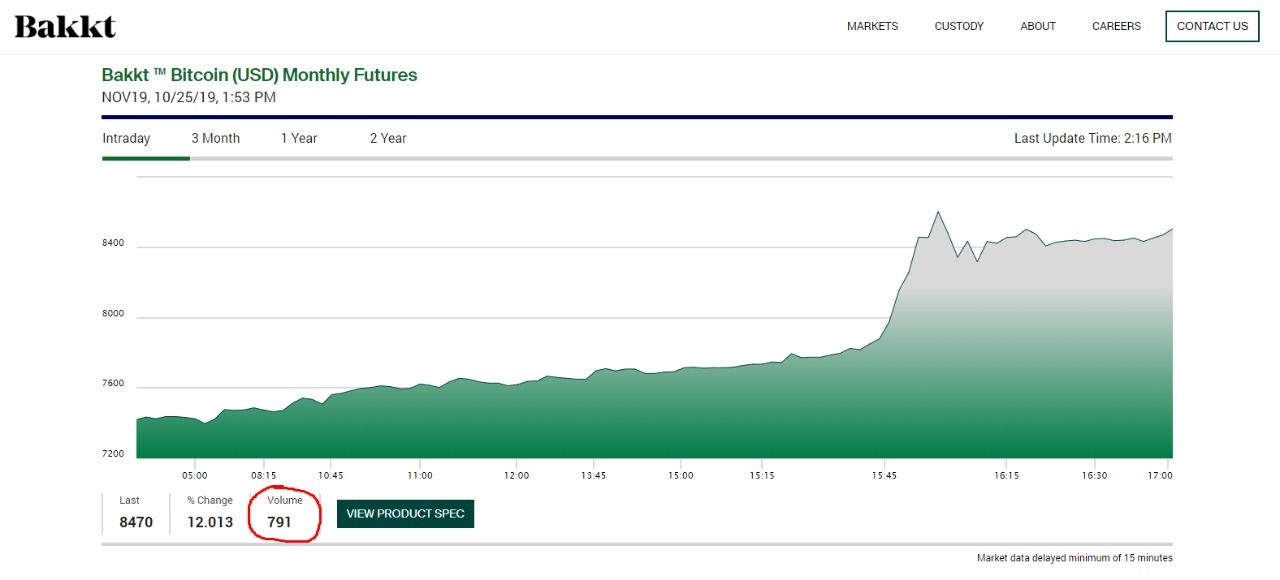This screenshot has width=1280, height=580.
Task: Click the Bakkt Bitcoin (USD) Monthly Futures title
Action: point(259,75)
